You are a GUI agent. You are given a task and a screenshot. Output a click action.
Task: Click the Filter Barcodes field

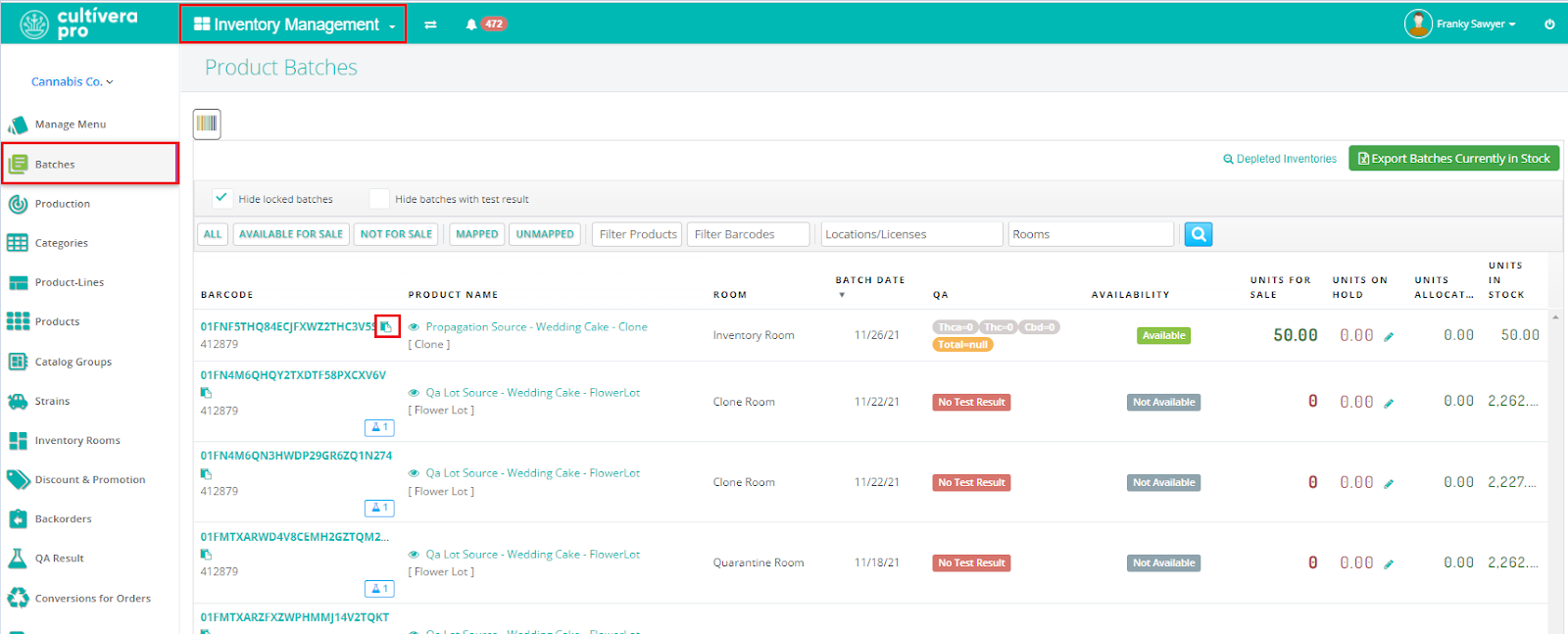click(749, 234)
